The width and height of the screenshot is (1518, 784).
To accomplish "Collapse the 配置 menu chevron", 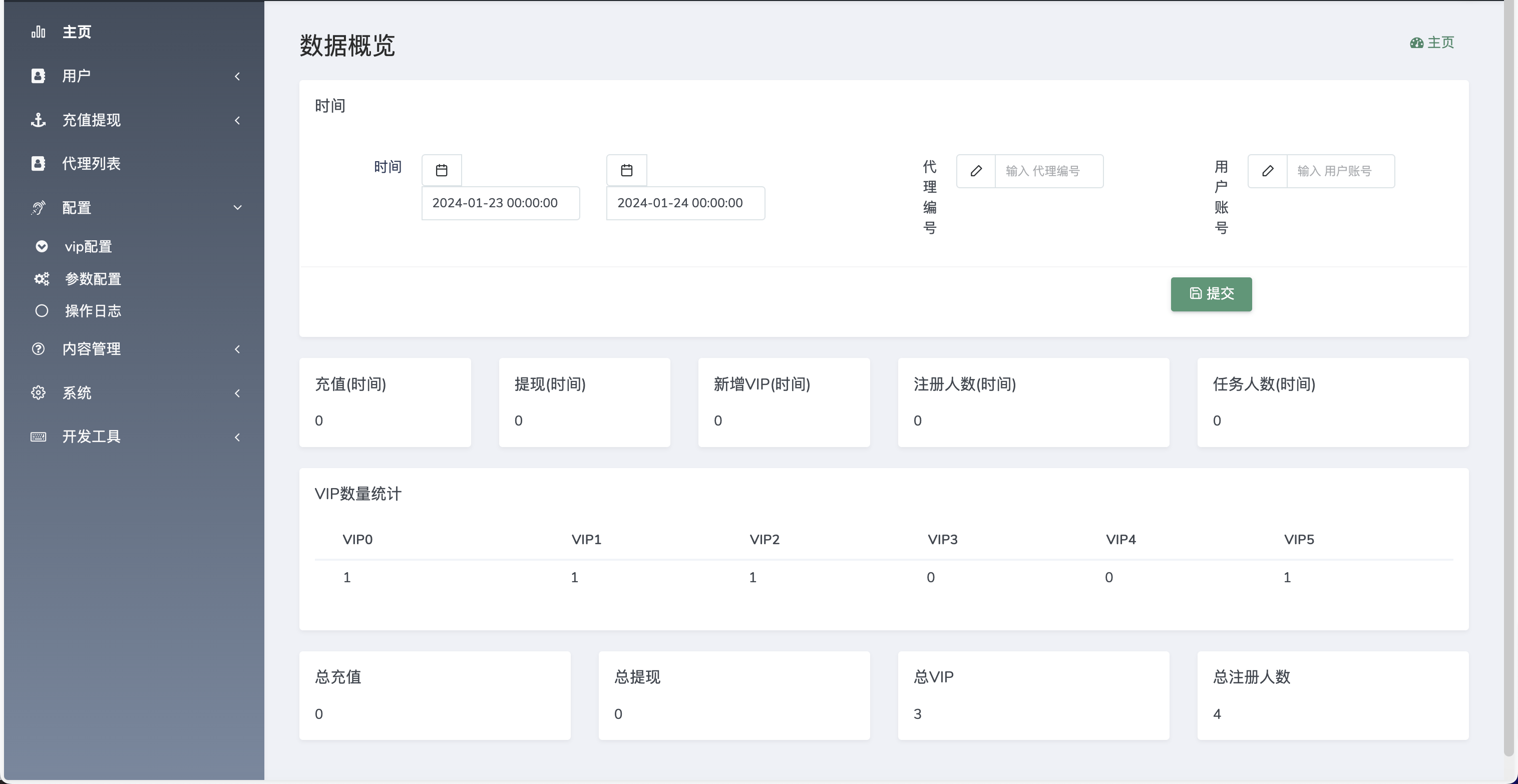I will pyautogui.click(x=237, y=207).
